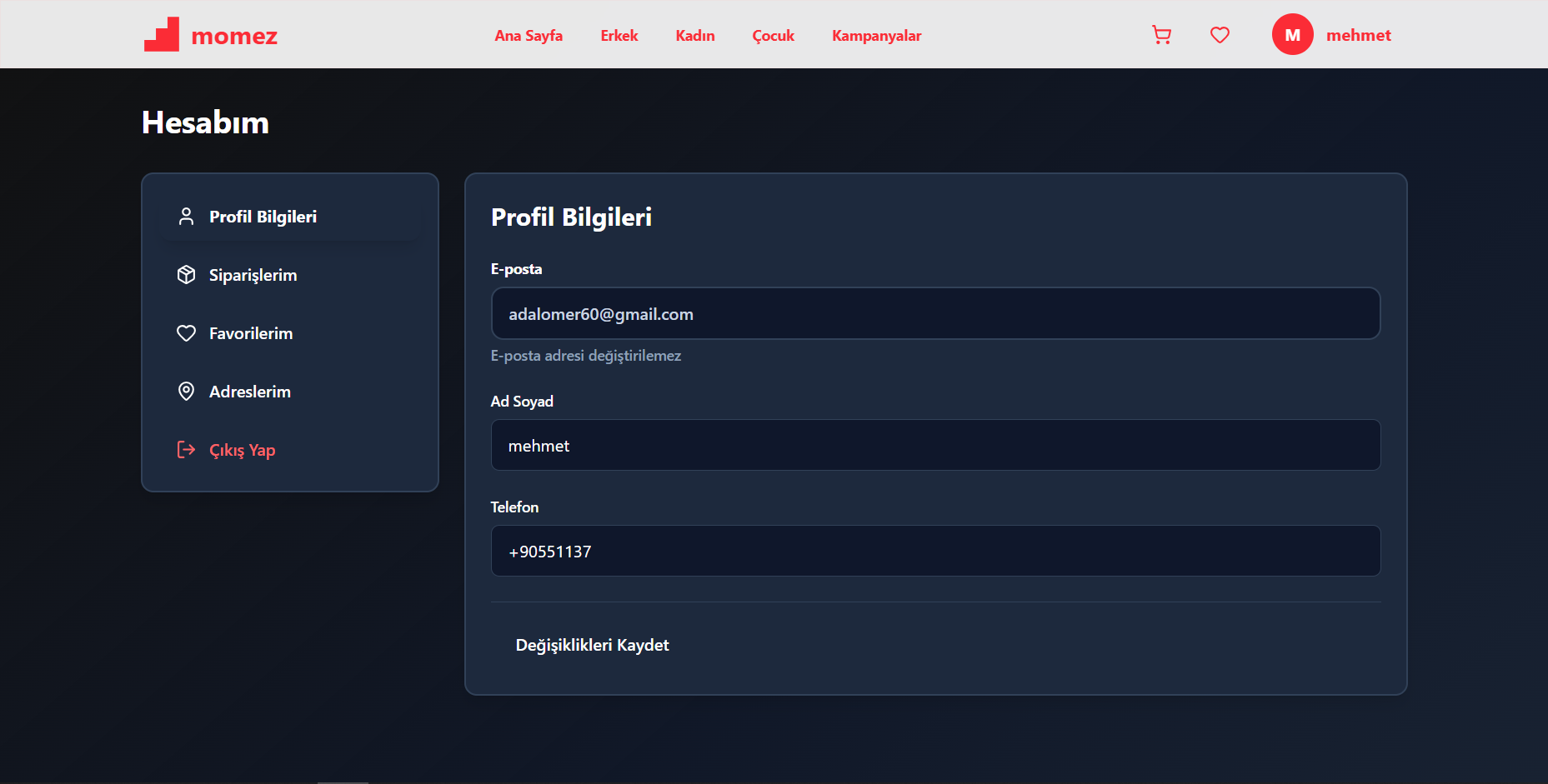Click the red M avatar circle
1548x784 pixels.
[x=1292, y=35]
